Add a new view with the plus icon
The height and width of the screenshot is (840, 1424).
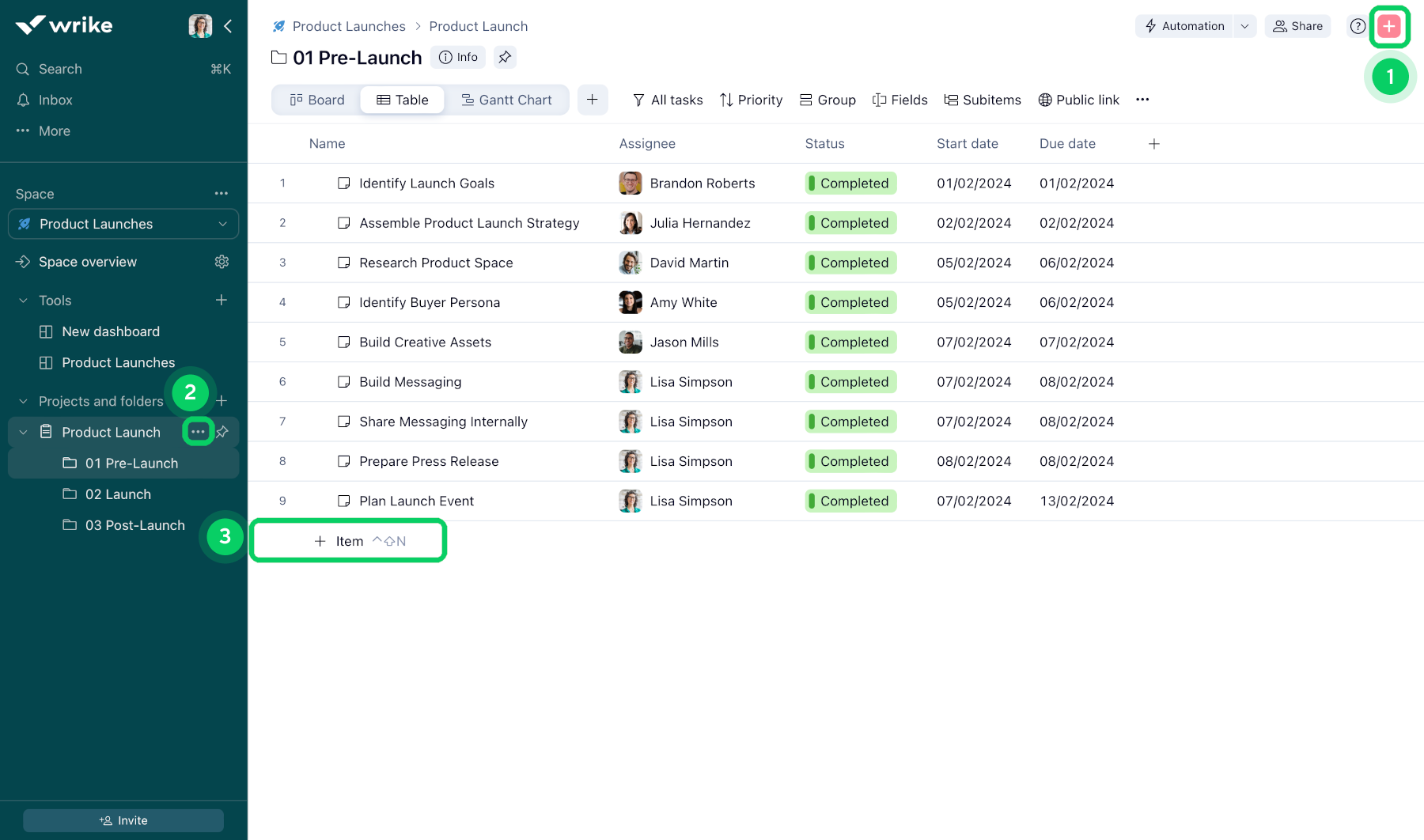(x=593, y=100)
